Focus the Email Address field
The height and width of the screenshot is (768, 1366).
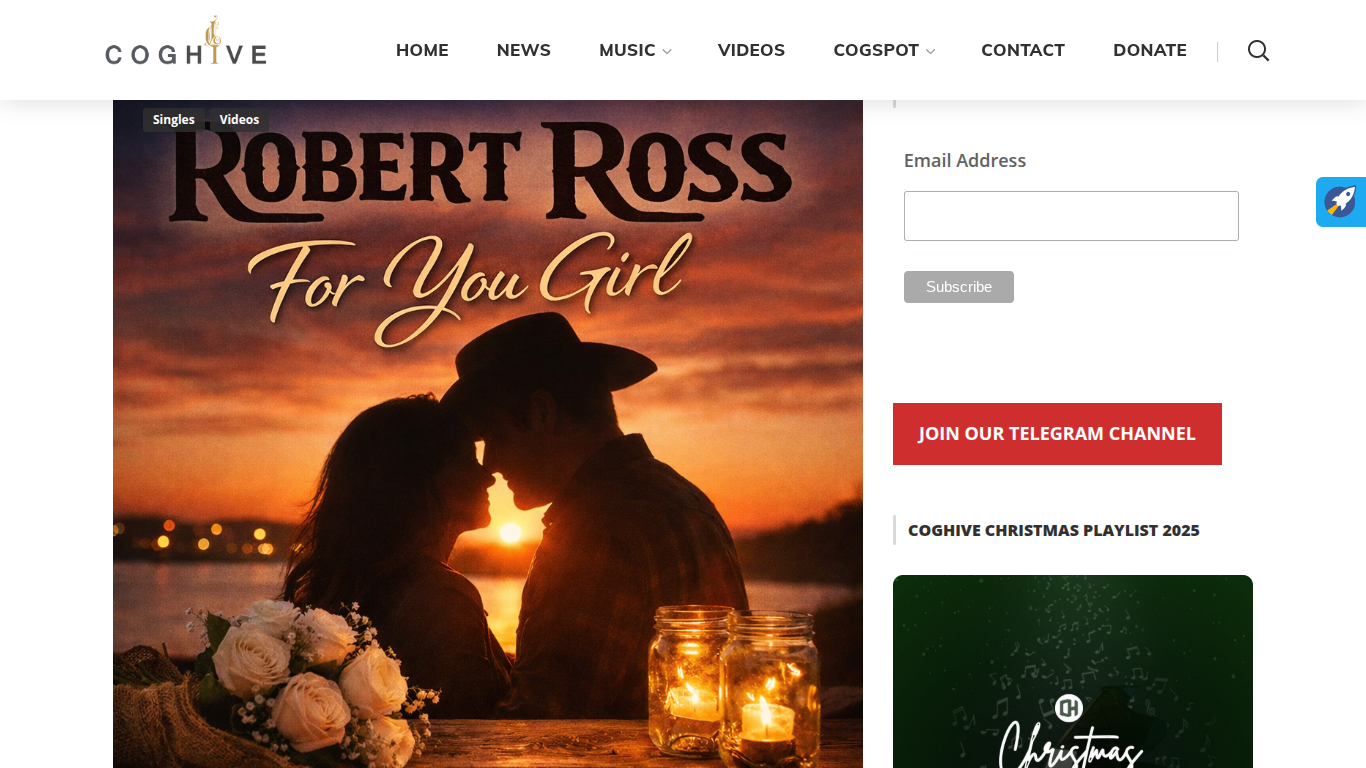point(1071,216)
